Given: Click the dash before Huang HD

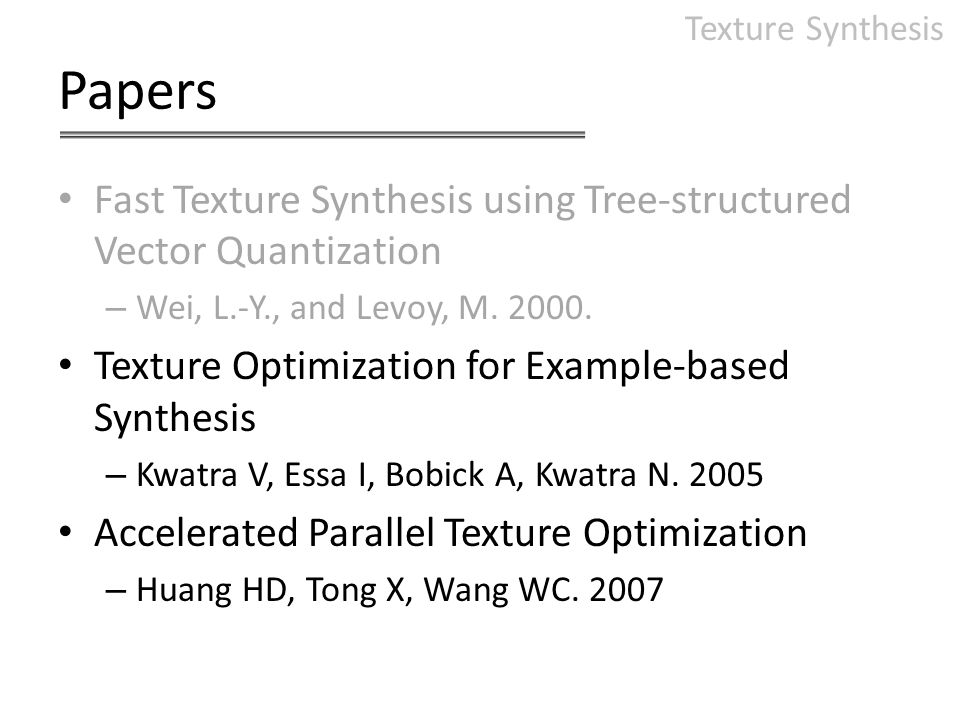Looking at the screenshot, I should [116, 591].
